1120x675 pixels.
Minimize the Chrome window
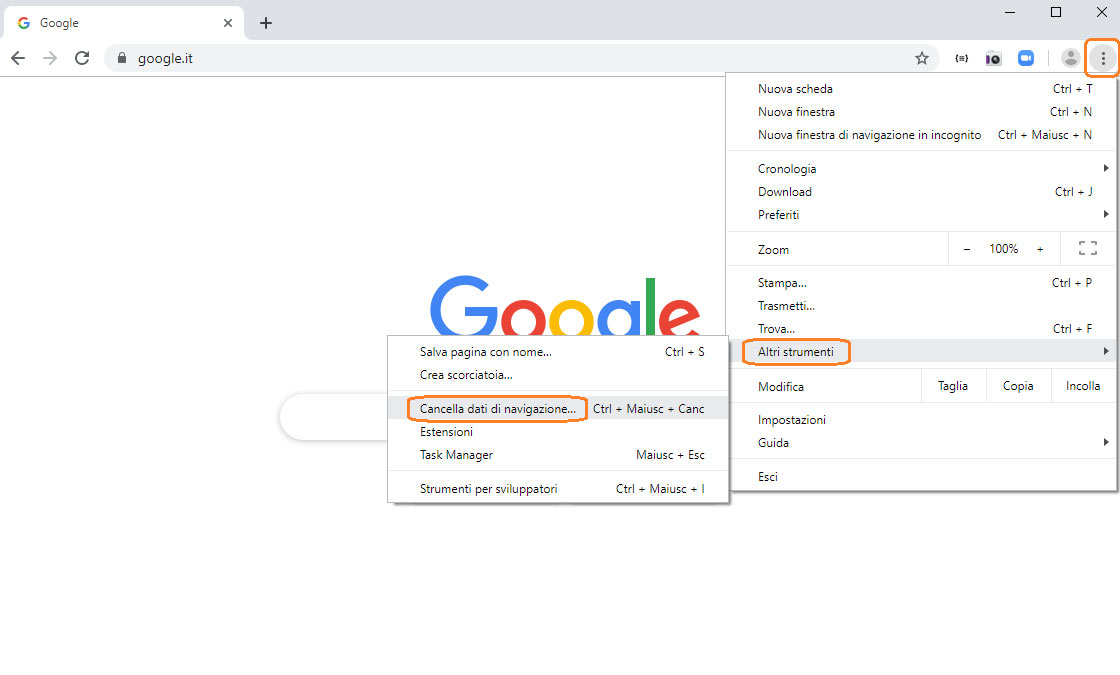pyautogui.click(x=1010, y=12)
